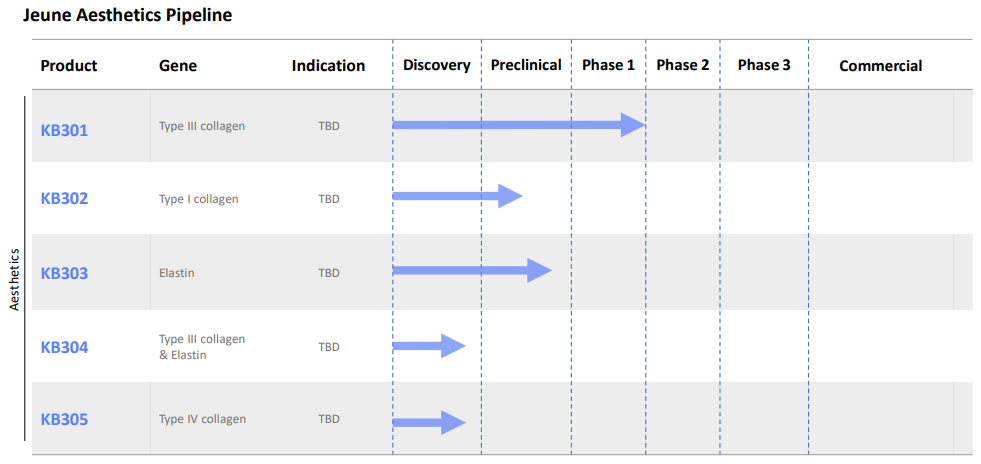Click the TBD indication for KB302
Viewport: 981px width, 464px height.
point(329,199)
